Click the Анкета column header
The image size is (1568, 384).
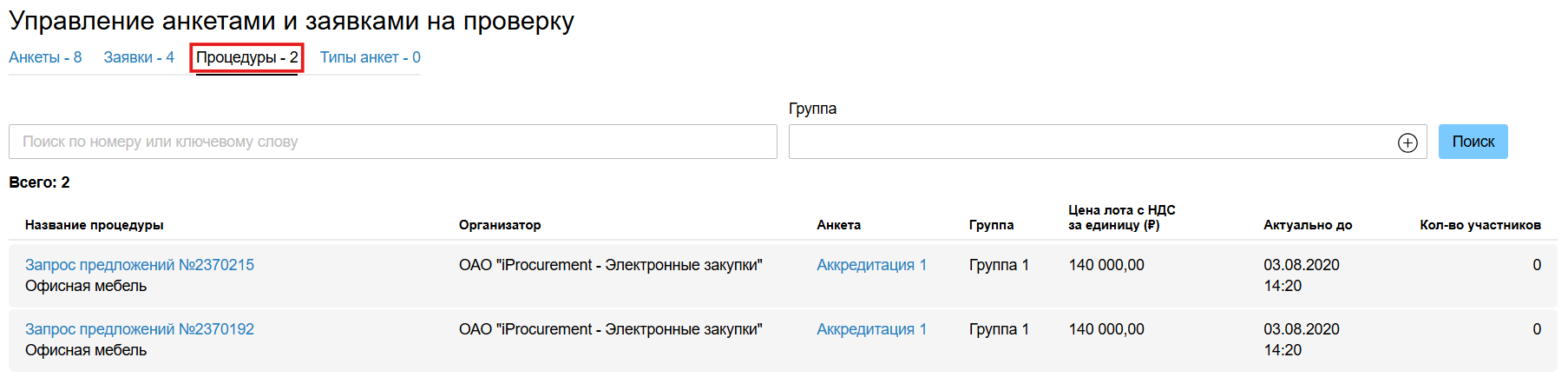coord(838,225)
